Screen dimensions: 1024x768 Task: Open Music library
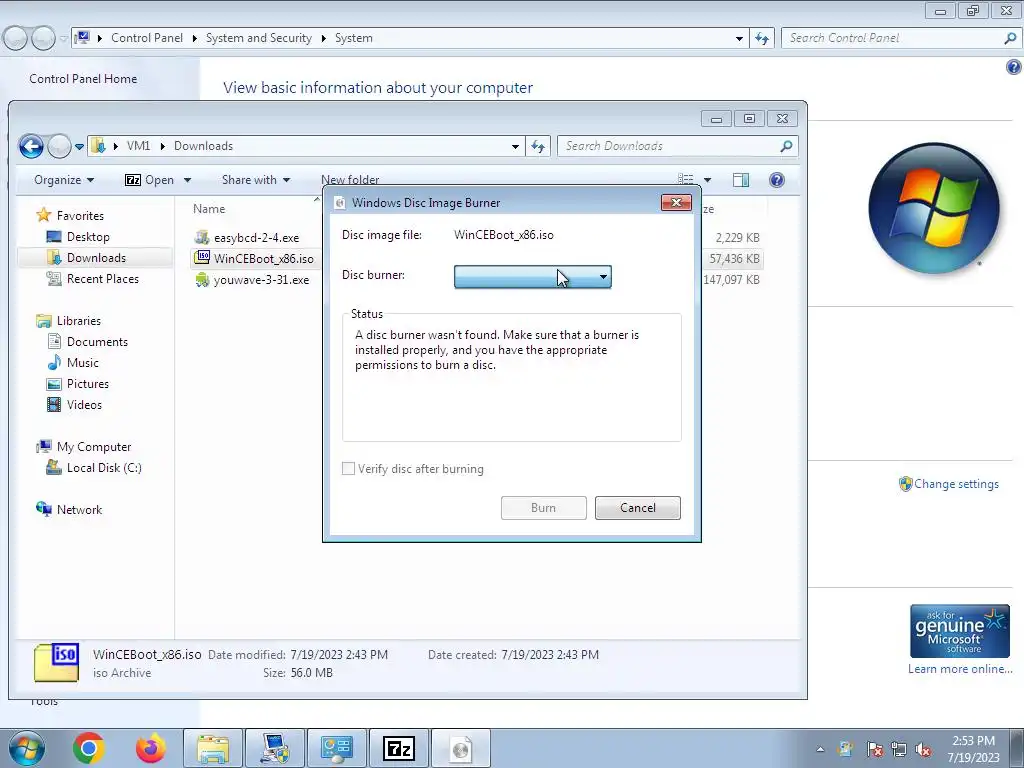point(82,362)
